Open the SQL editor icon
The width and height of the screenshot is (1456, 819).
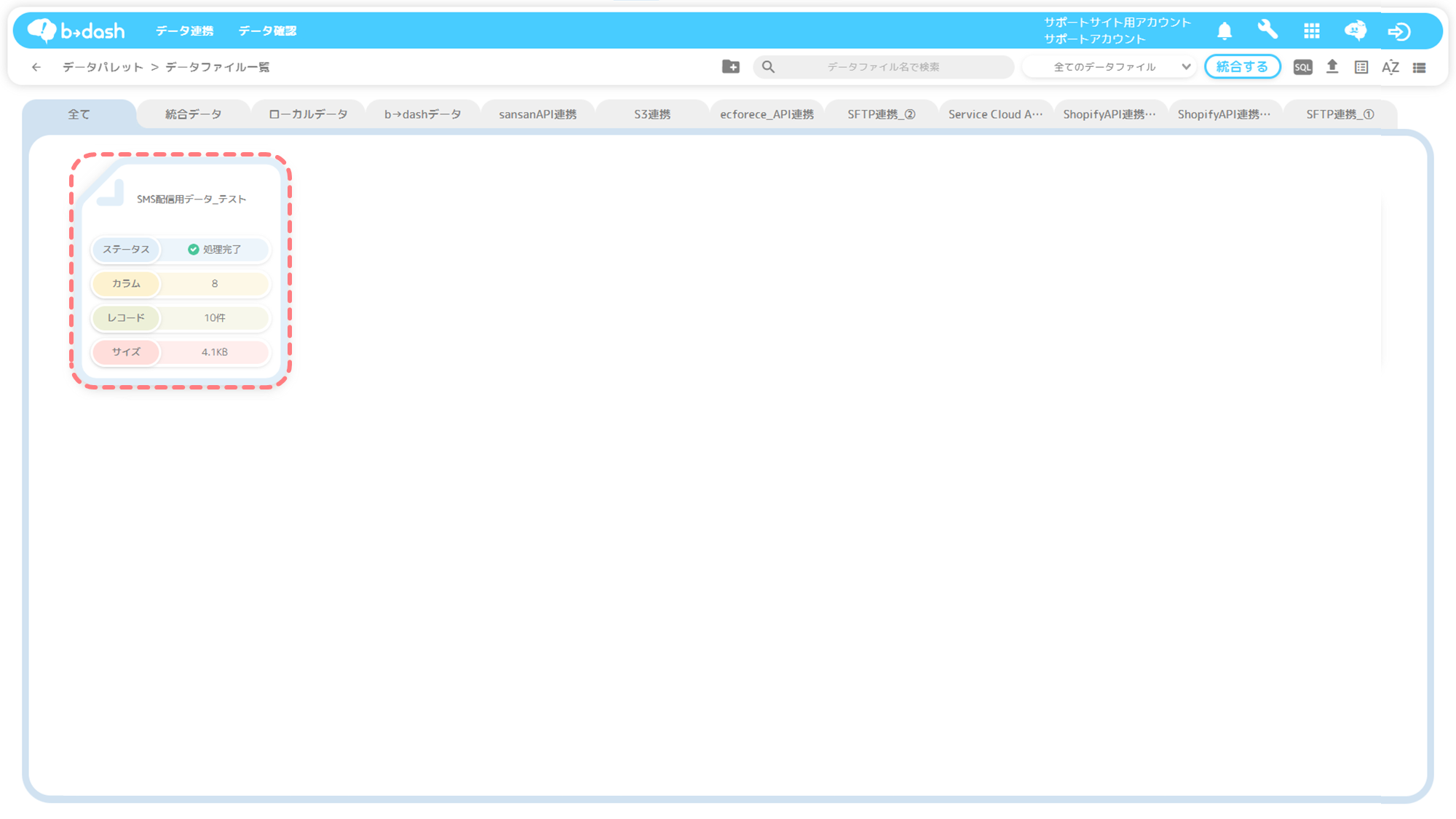[1302, 67]
